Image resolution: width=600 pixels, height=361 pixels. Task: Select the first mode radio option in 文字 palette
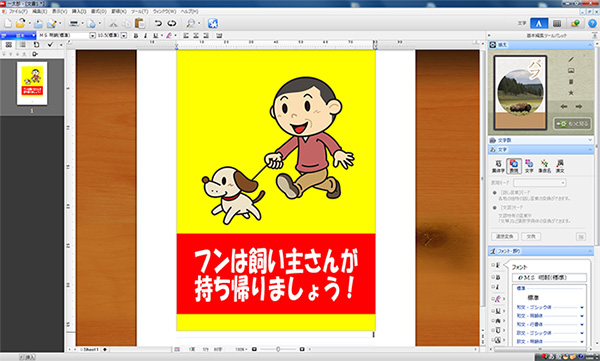pyautogui.click(x=494, y=193)
